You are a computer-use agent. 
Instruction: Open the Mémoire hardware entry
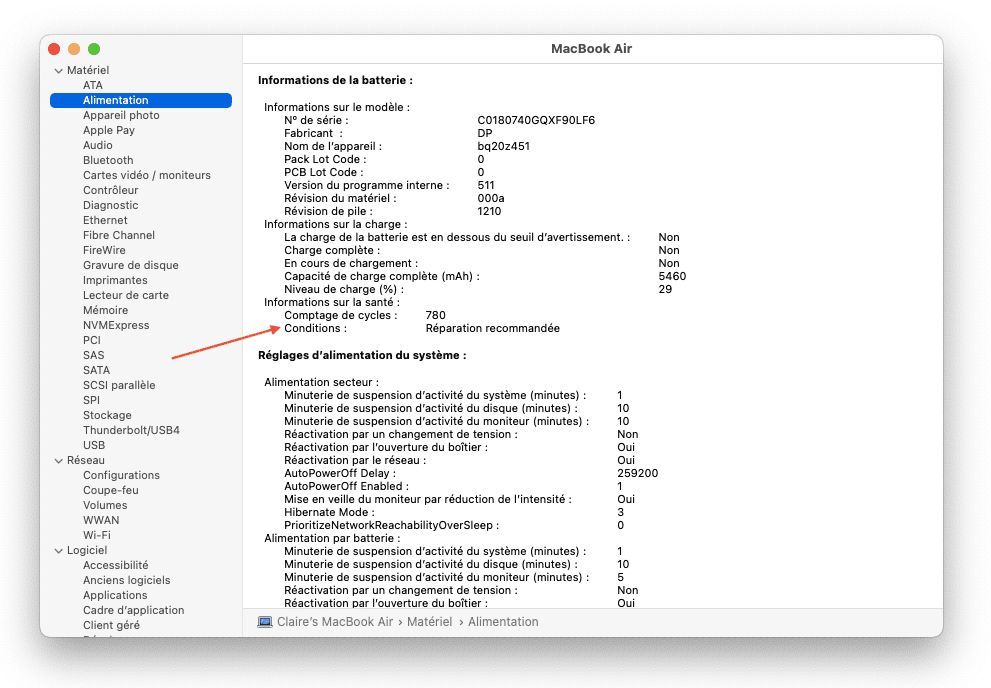105,310
